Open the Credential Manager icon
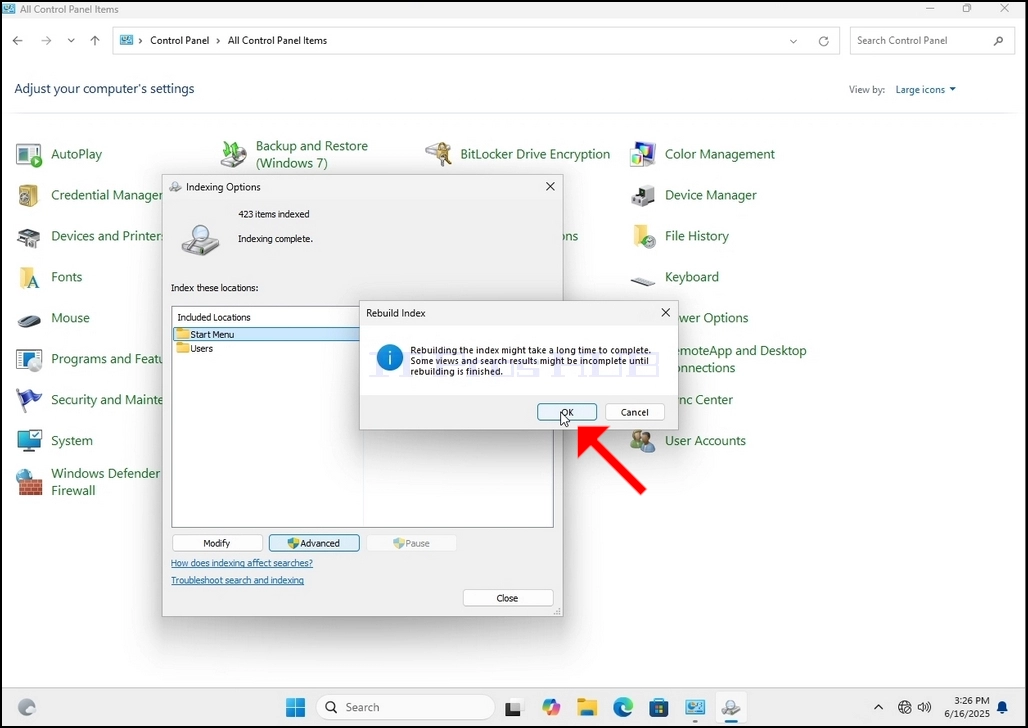Image resolution: width=1028 pixels, height=728 pixels. [x=28, y=195]
